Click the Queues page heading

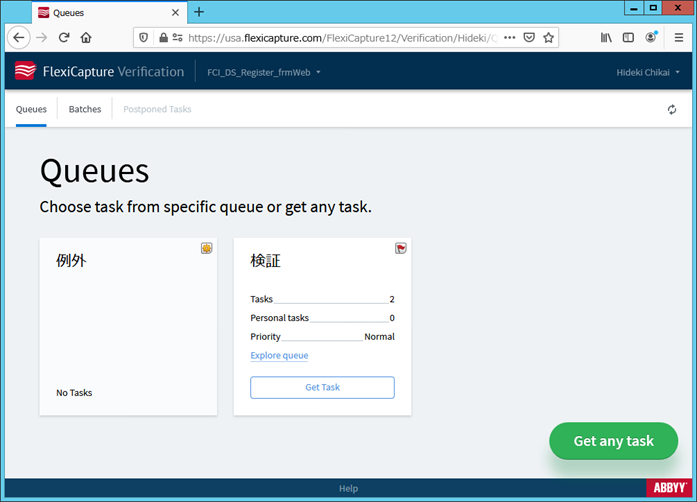pos(95,171)
